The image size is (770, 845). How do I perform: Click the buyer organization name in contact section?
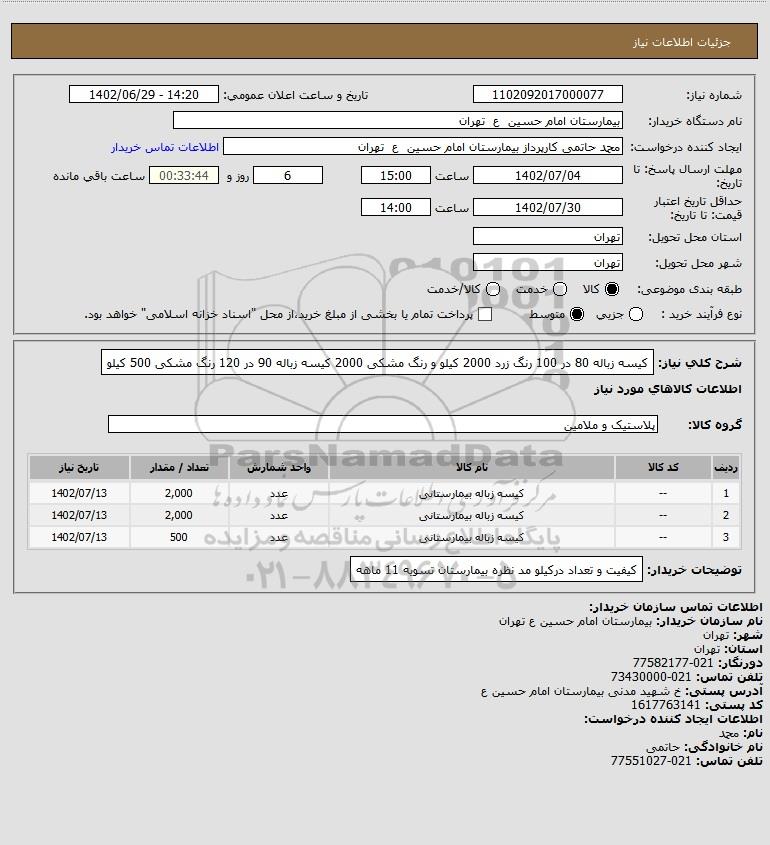[x=575, y=621]
